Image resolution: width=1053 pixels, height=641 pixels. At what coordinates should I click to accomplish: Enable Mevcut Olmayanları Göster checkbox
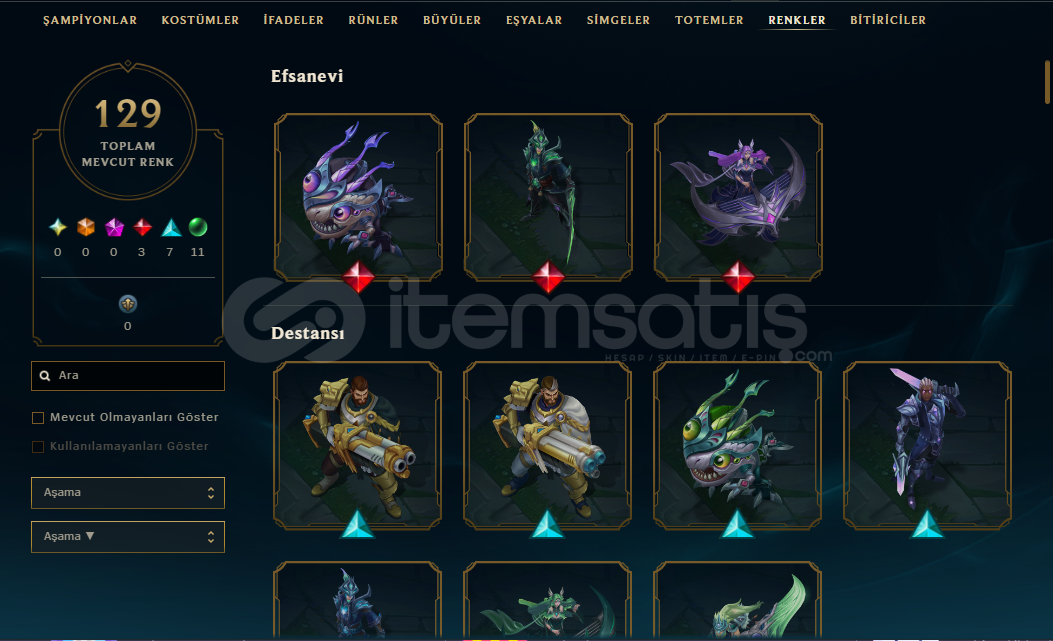coord(38,418)
